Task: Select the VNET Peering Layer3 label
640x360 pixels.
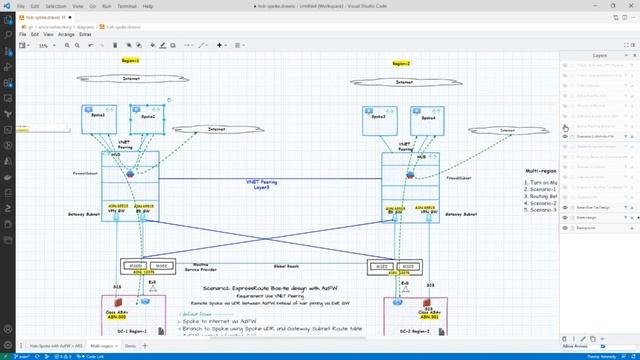Action: pyautogui.click(x=261, y=184)
